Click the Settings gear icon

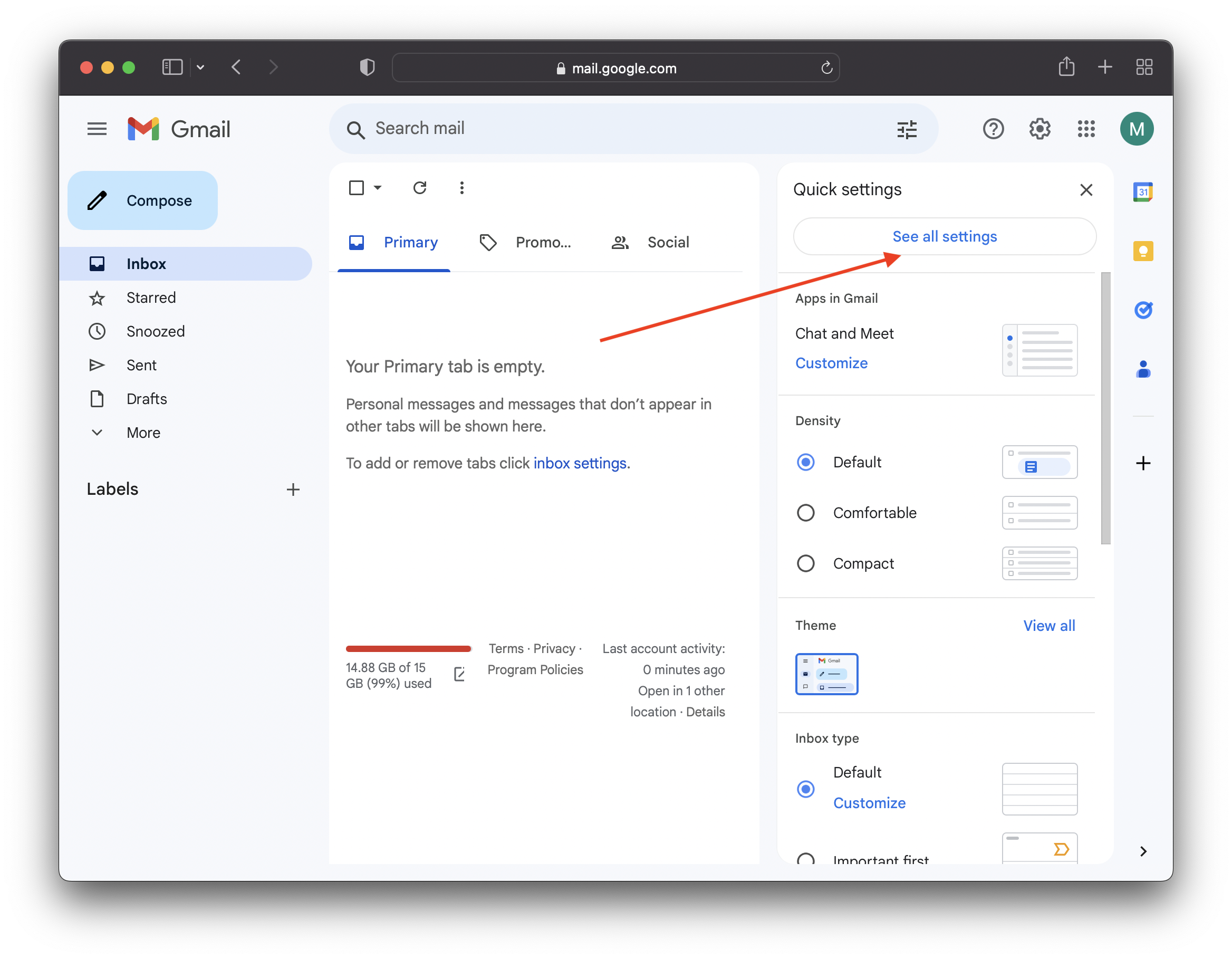(x=1039, y=129)
